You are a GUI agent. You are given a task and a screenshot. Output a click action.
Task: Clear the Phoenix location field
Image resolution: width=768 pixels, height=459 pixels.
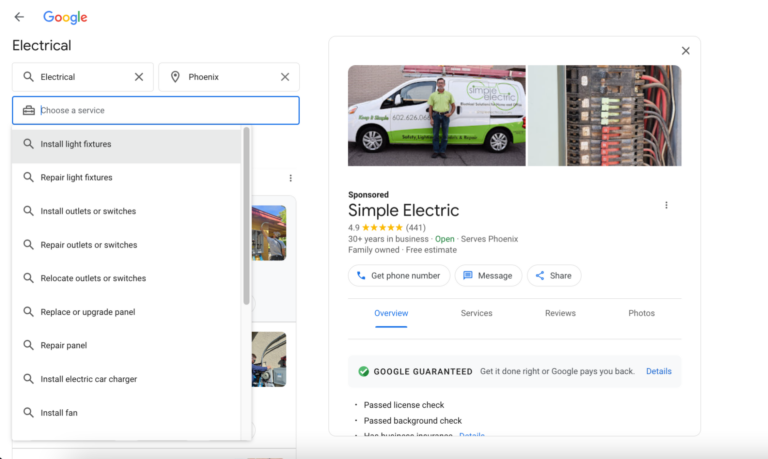(285, 77)
